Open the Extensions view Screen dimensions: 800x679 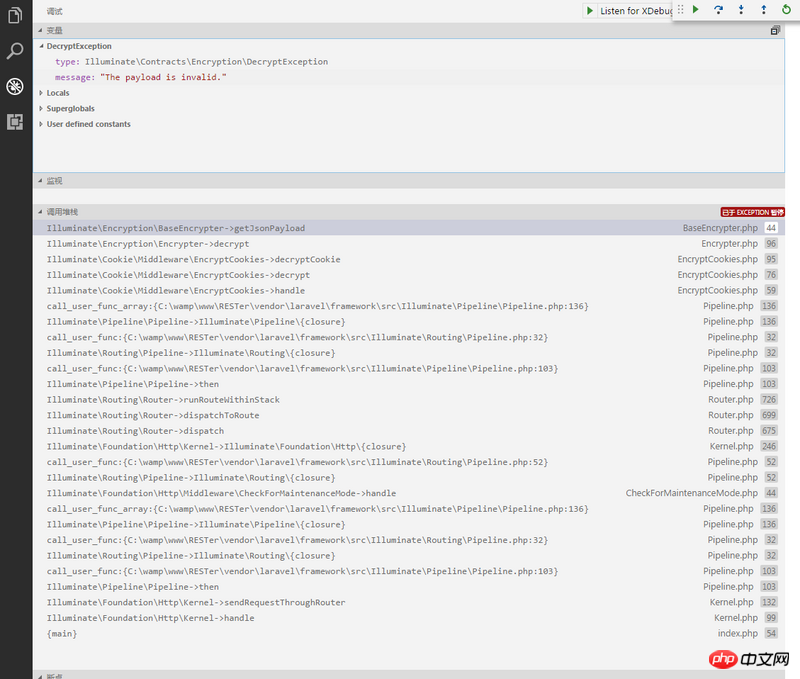pos(15,122)
